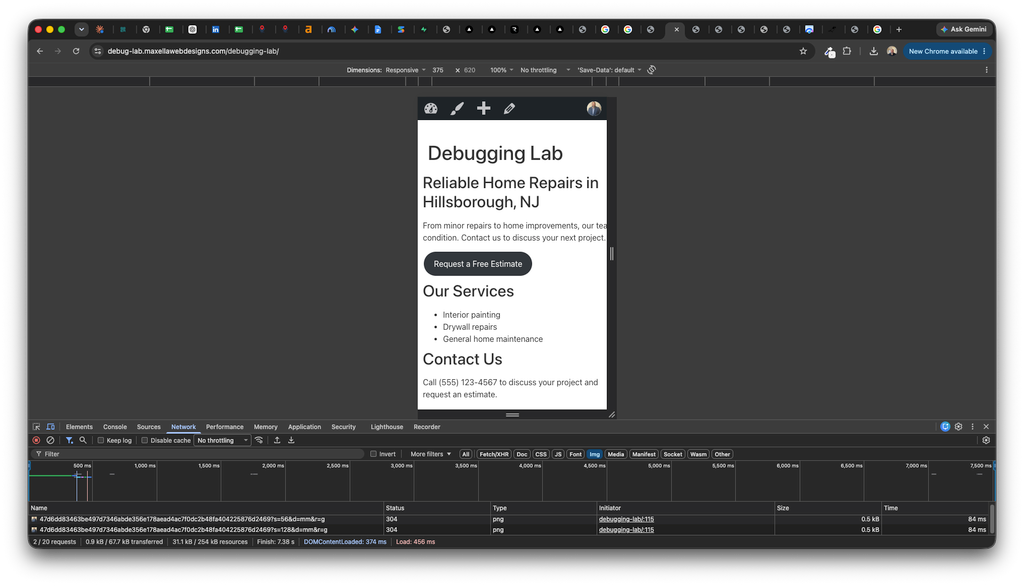Enable the Keep log checkbox
Viewport: 1024px width, 586px height.
tap(101, 440)
